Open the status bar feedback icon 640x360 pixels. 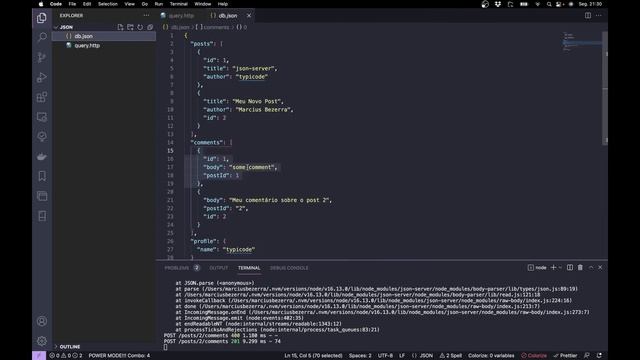pyautogui.click(x=587, y=356)
